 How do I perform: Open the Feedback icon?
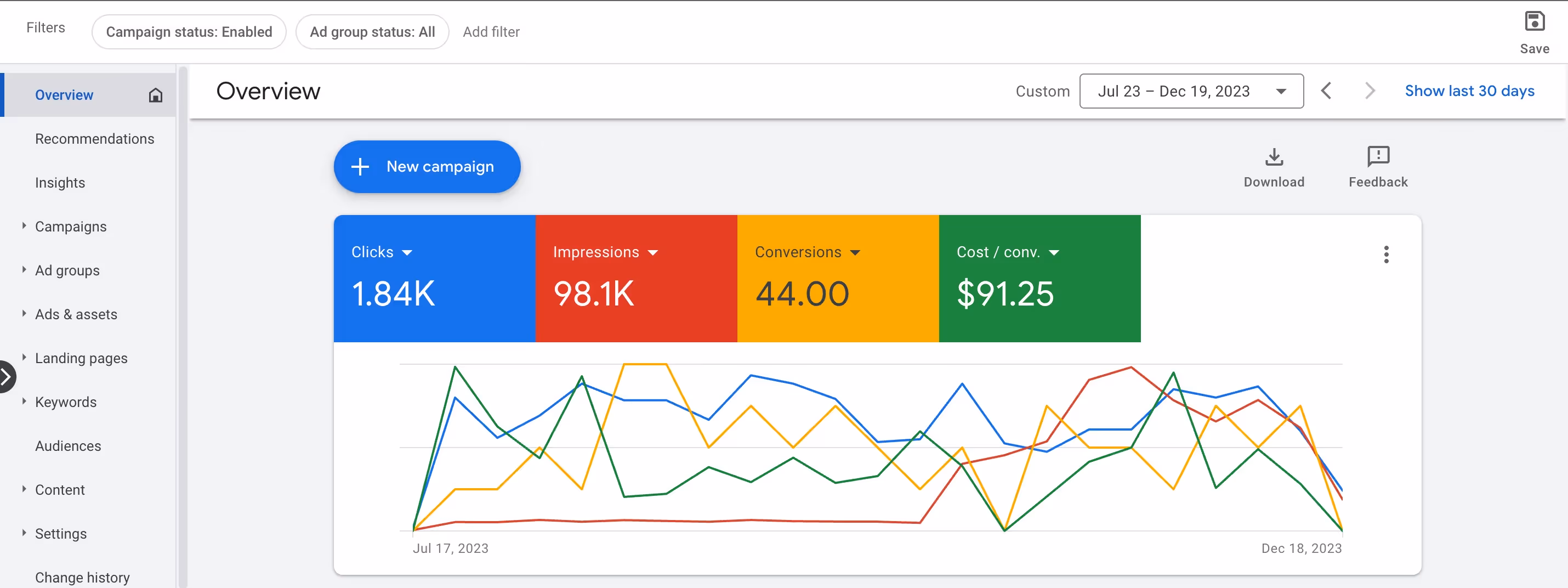point(1377,156)
